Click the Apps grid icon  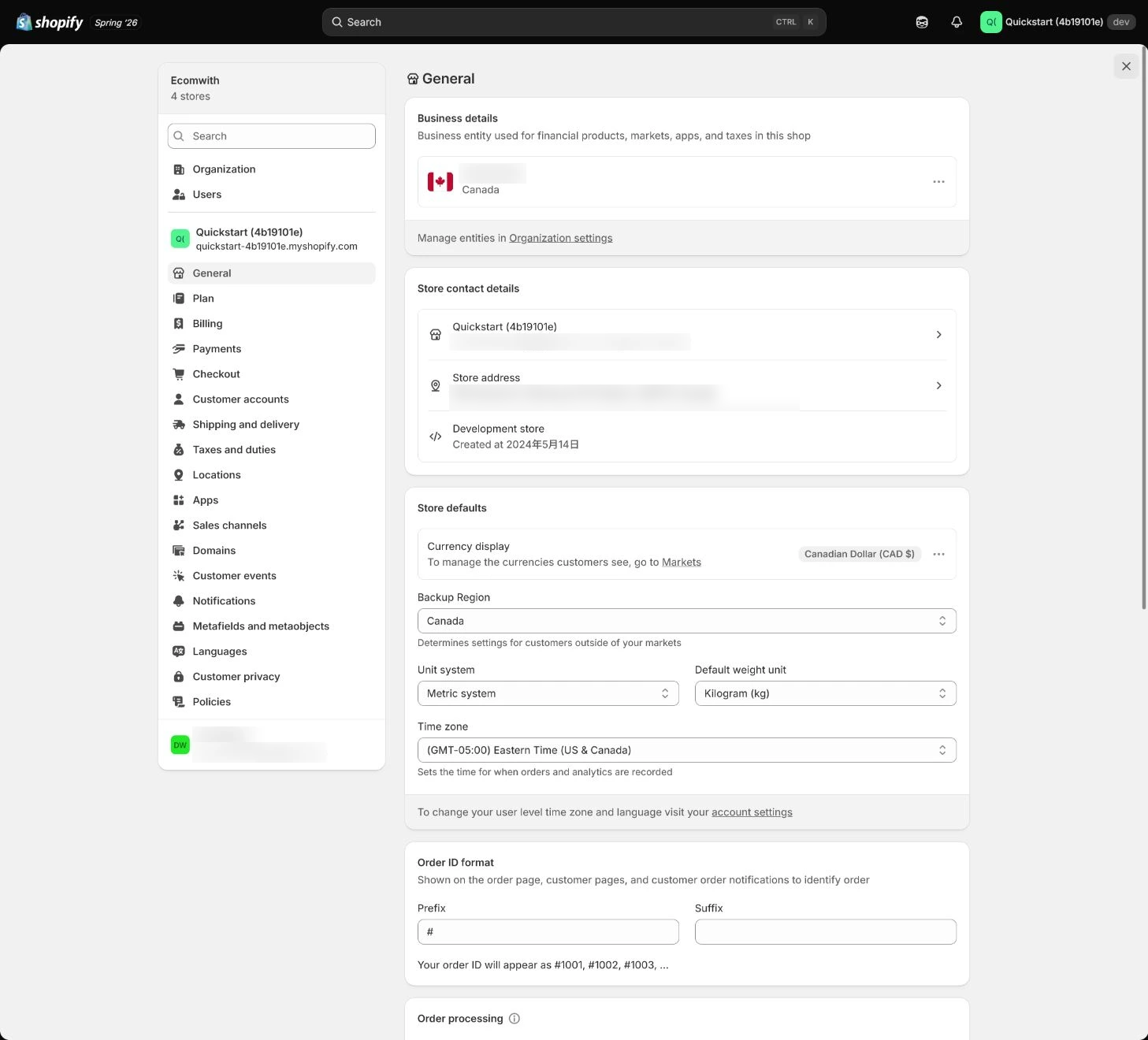179,500
